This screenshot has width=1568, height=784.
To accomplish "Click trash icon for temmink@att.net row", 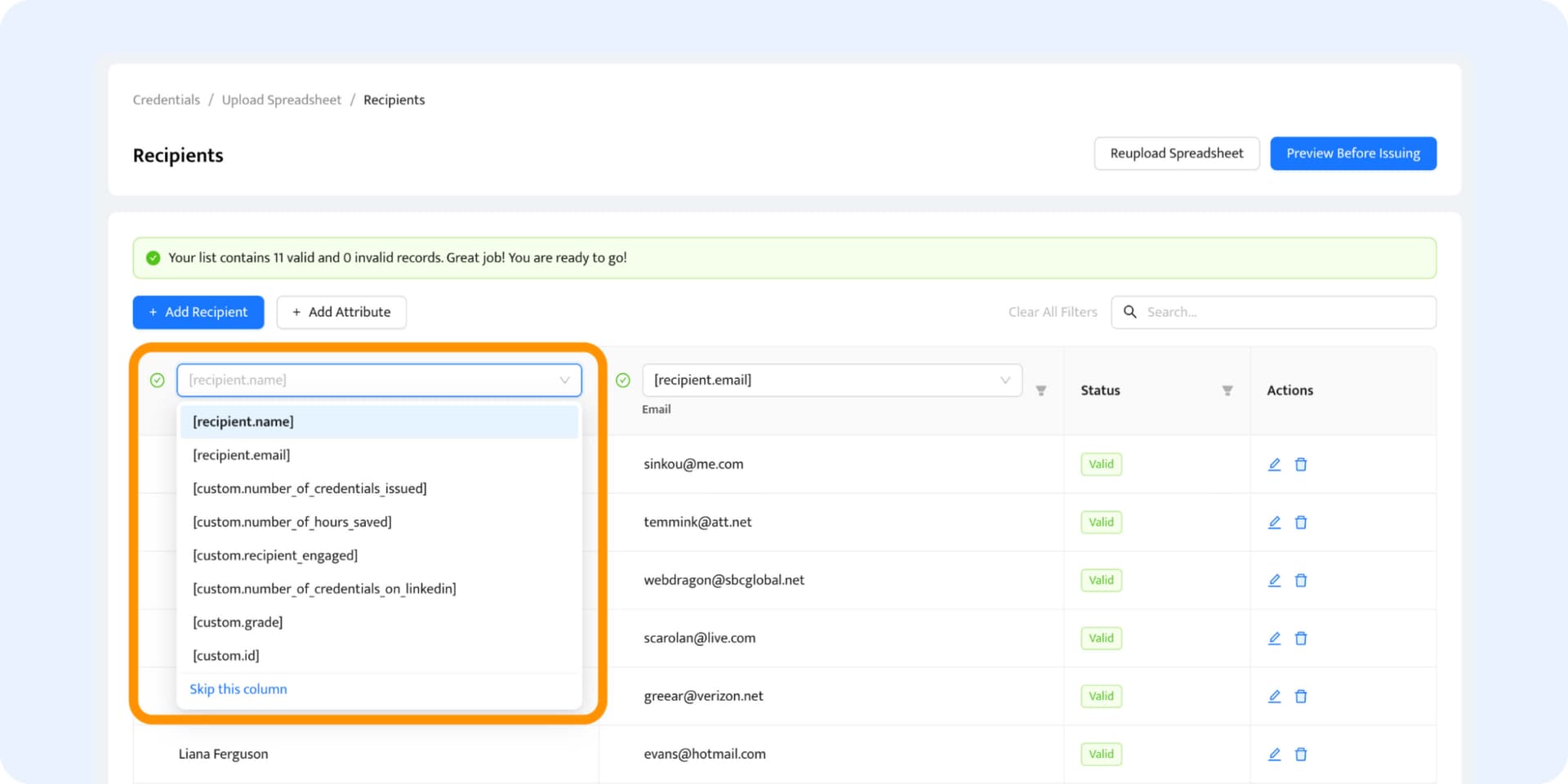I will (x=1301, y=523).
